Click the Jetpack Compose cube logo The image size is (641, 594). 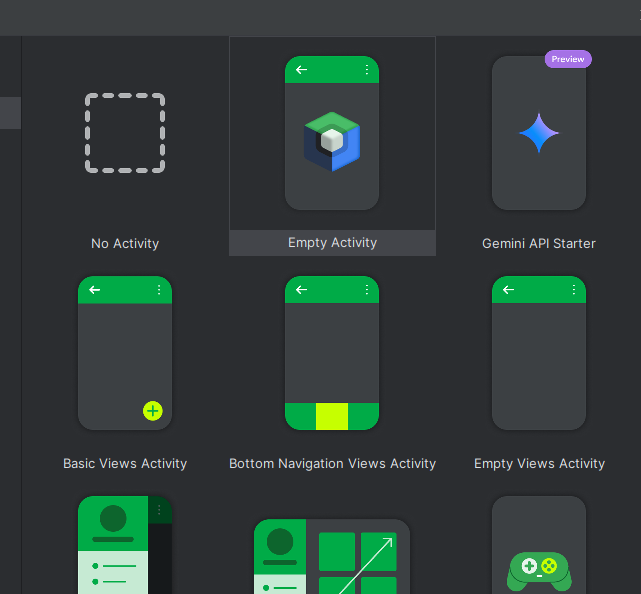tap(332, 142)
